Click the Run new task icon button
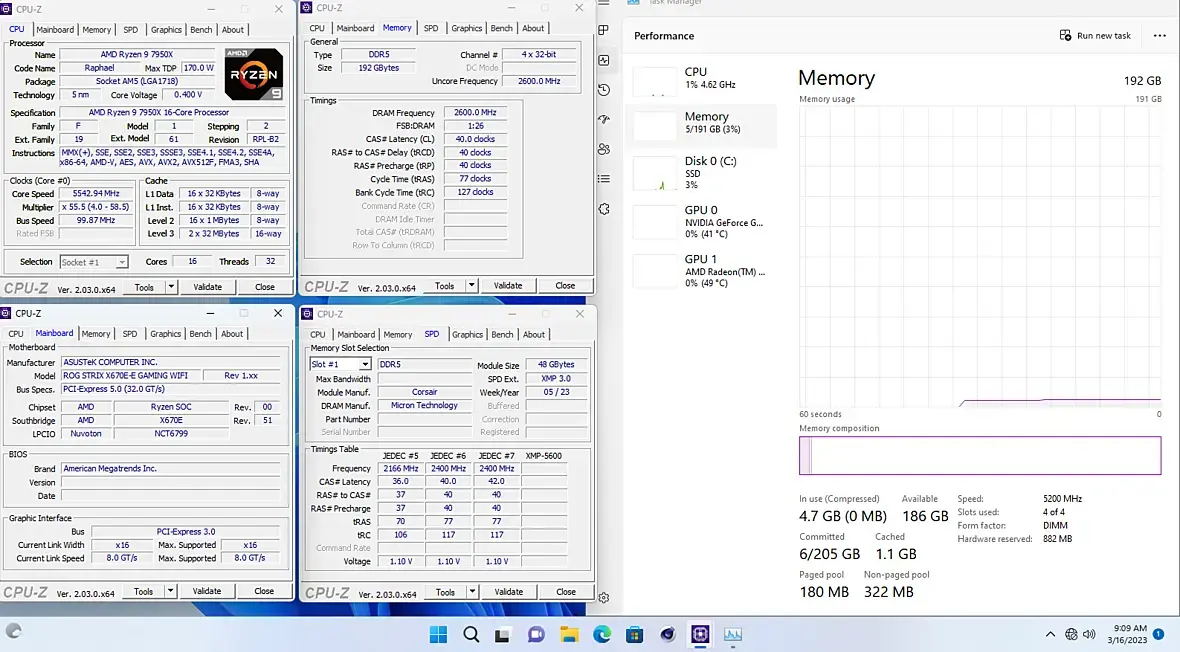Viewport: 1180px width, 652px height. [x=1095, y=35]
